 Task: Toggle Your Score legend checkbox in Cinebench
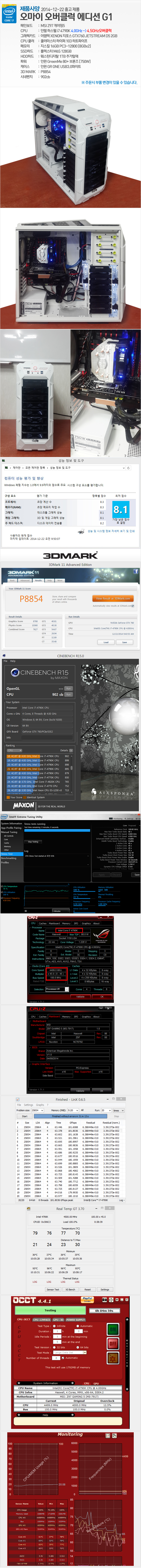tap(8, 797)
